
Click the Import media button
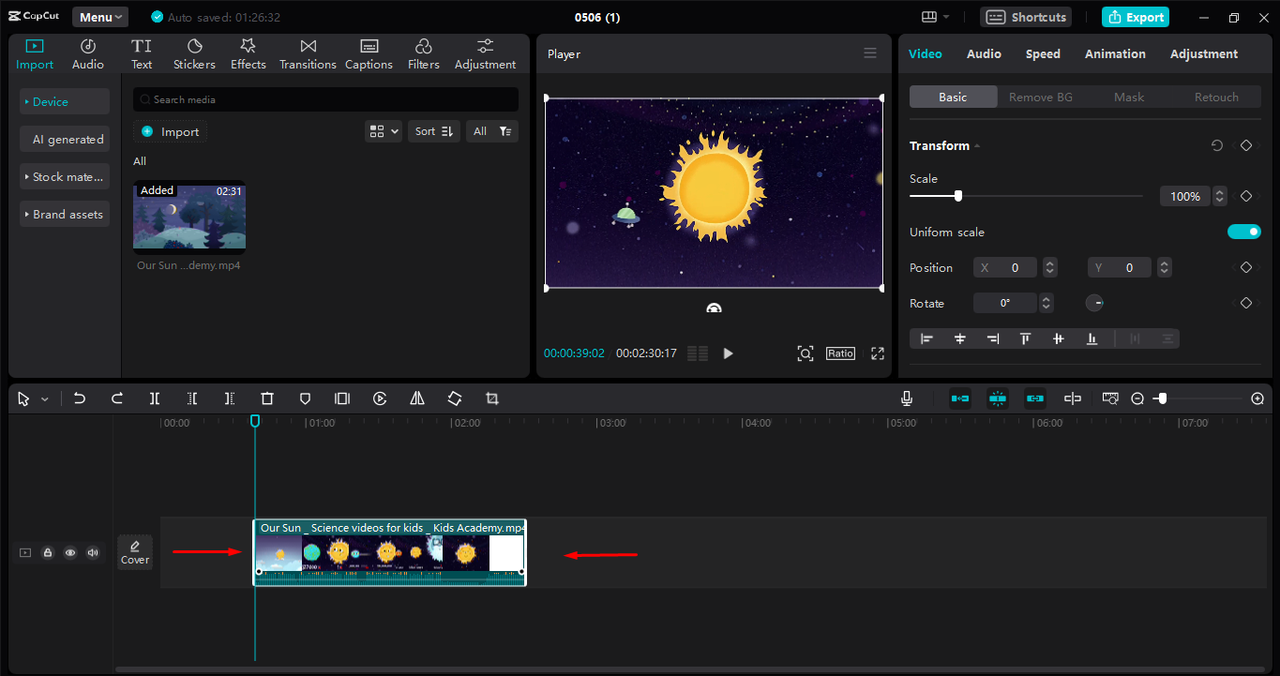coord(170,132)
